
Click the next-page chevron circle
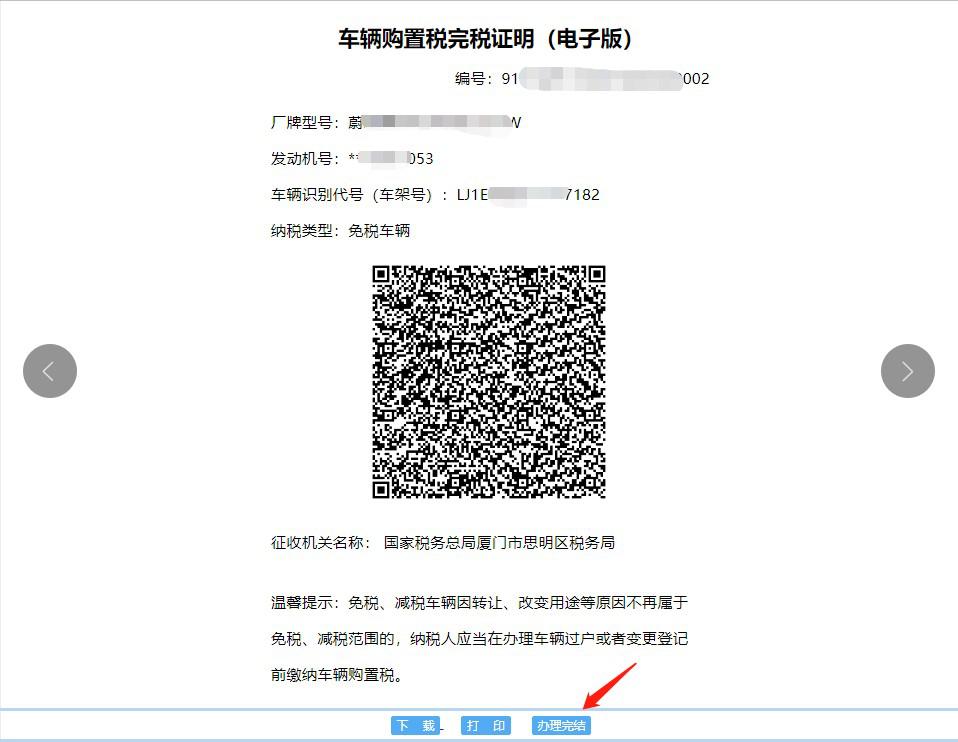coord(907,371)
